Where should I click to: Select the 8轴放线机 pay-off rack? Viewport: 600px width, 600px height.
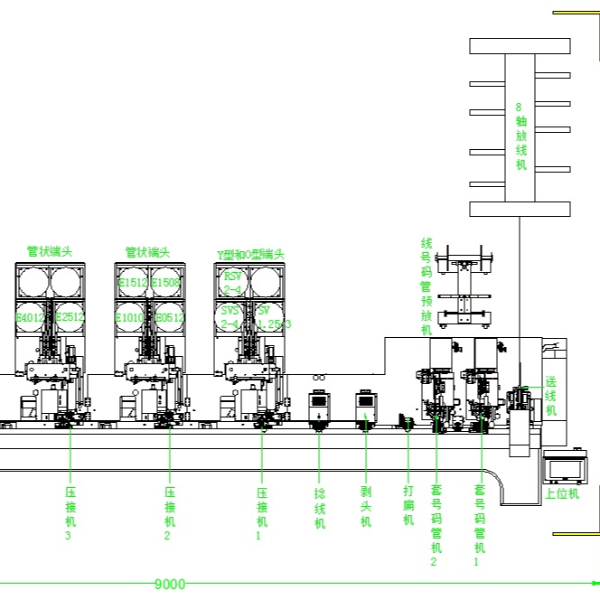tap(520, 128)
